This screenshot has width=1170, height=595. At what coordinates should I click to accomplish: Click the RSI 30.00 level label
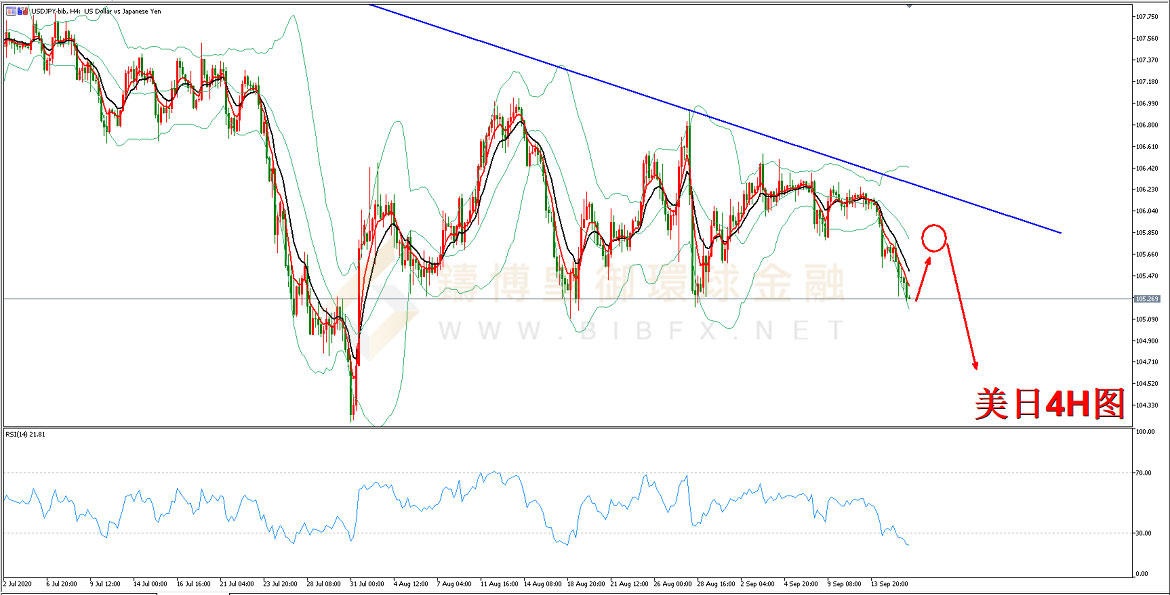click(x=1142, y=533)
